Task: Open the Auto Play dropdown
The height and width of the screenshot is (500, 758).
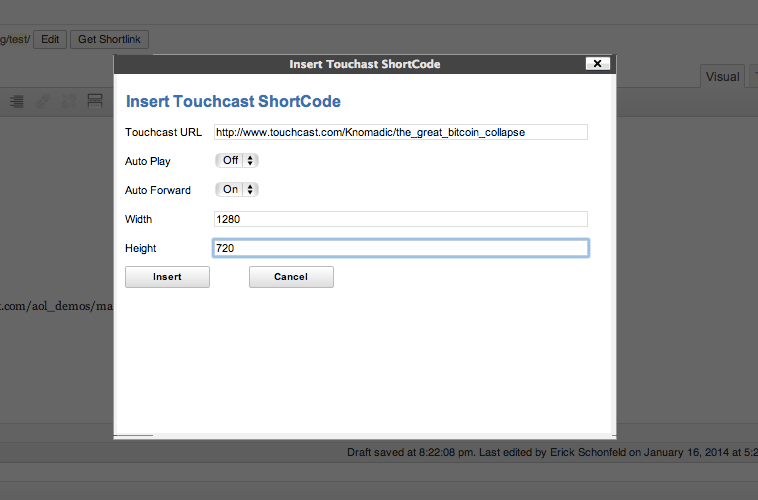Action: 237,160
